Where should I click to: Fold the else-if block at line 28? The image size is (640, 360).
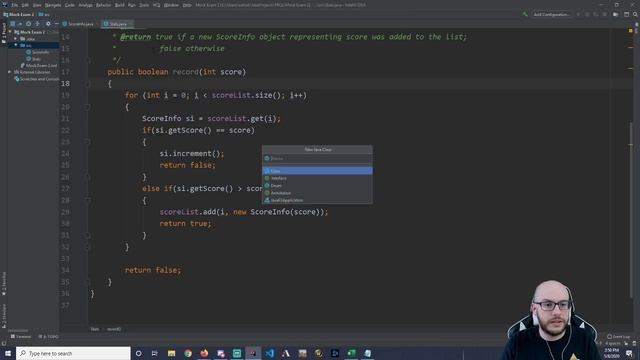(x=88, y=200)
